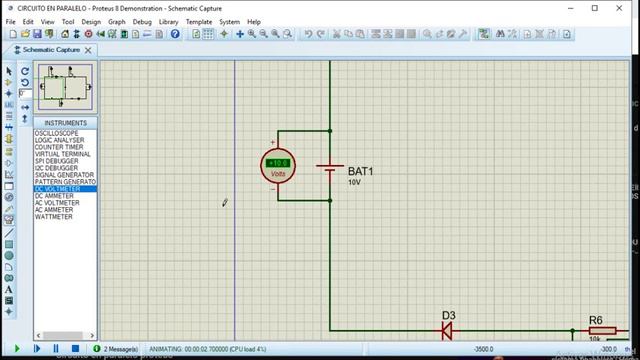Image resolution: width=640 pixels, height=360 pixels.
Task: Select OSCILLOSCOPE in the instruments list
Action: [x=56, y=133]
